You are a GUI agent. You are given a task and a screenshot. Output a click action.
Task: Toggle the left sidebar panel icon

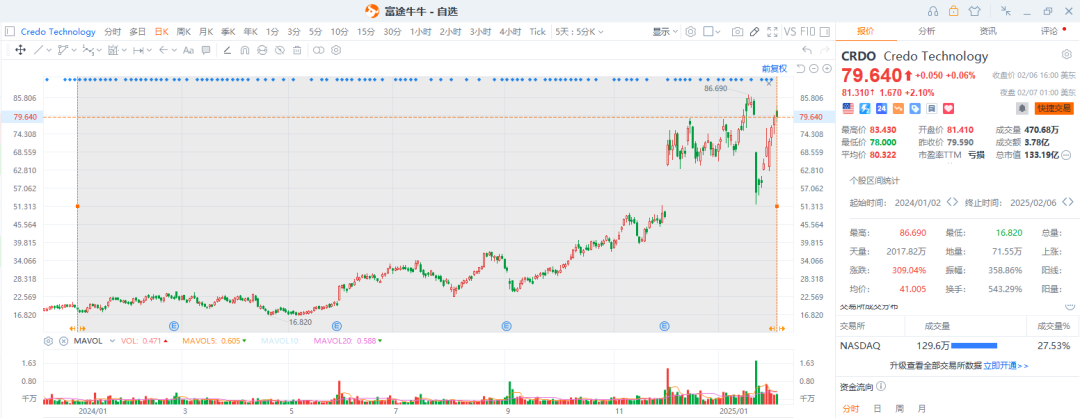[x=10, y=32]
